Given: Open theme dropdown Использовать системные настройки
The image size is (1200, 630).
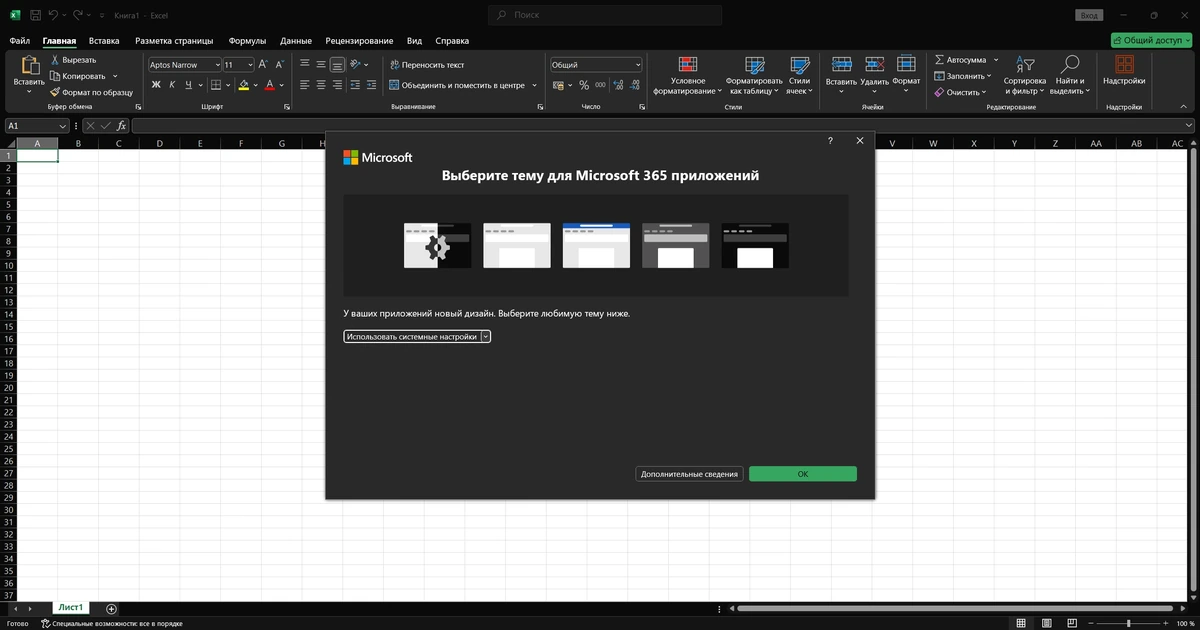Looking at the screenshot, I should (x=417, y=337).
